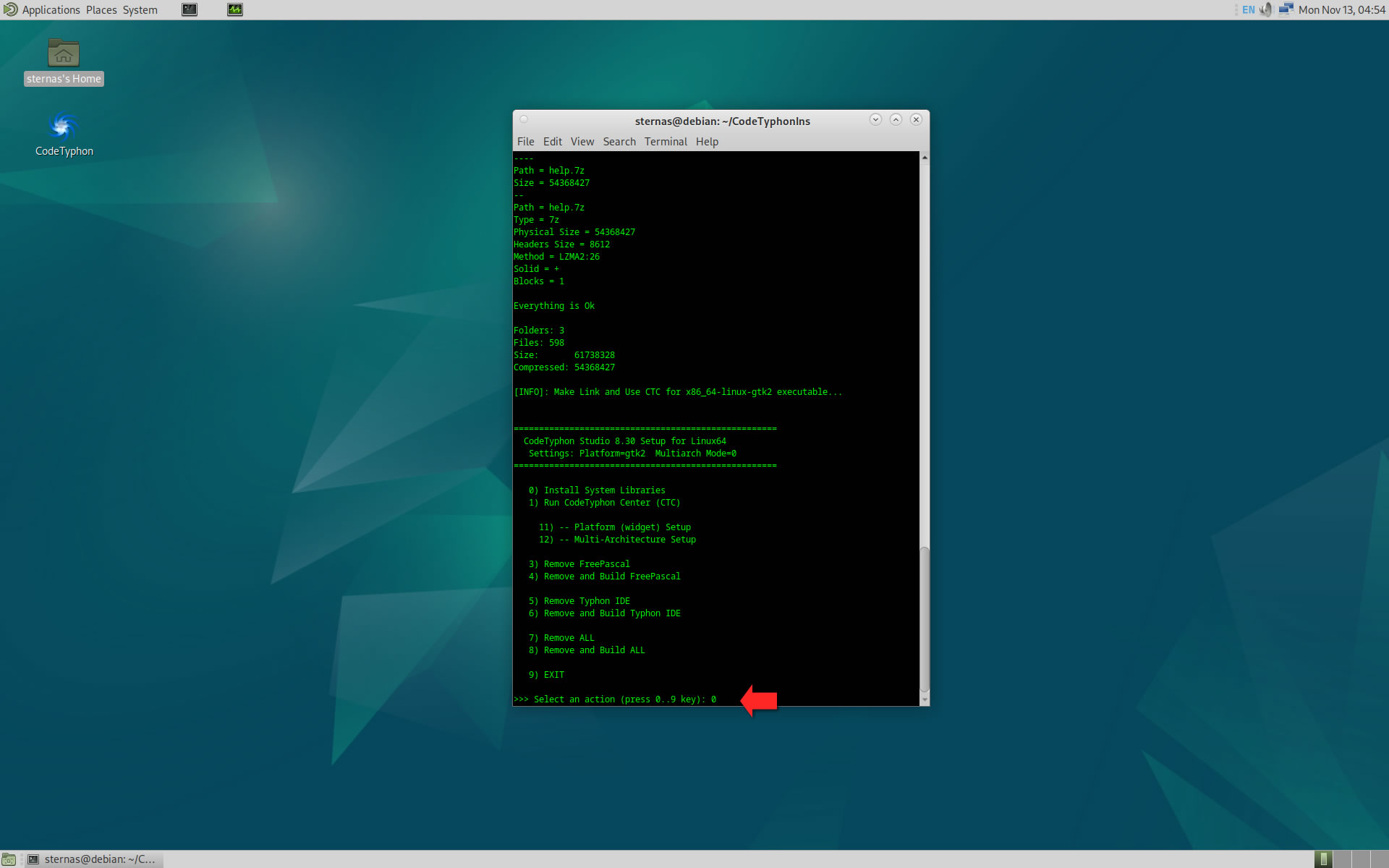Click 'Remove and Build ALL' line
The height and width of the screenshot is (868, 1389).
coord(587,650)
